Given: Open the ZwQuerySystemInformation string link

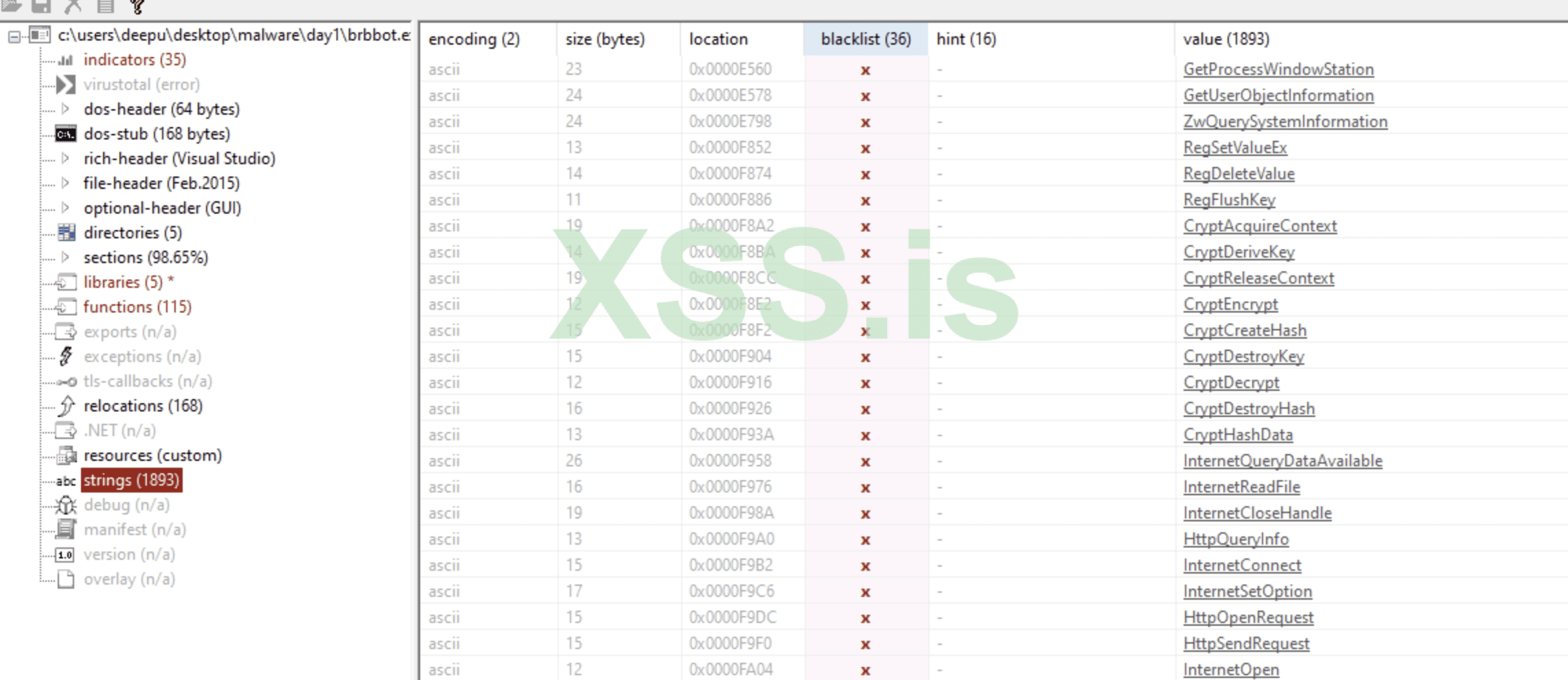Looking at the screenshot, I should (x=1285, y=122).
